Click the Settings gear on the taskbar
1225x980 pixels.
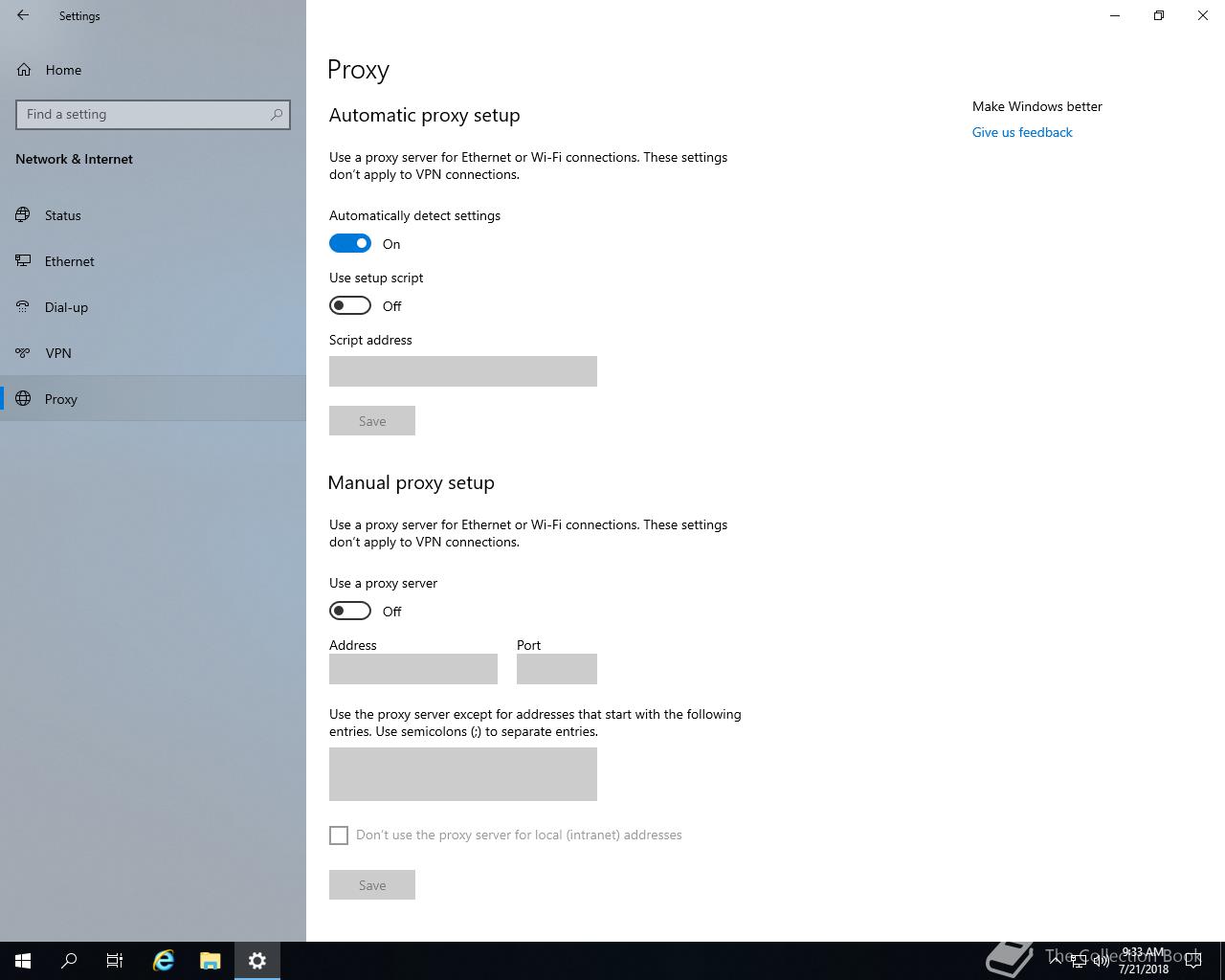[257, 961]
